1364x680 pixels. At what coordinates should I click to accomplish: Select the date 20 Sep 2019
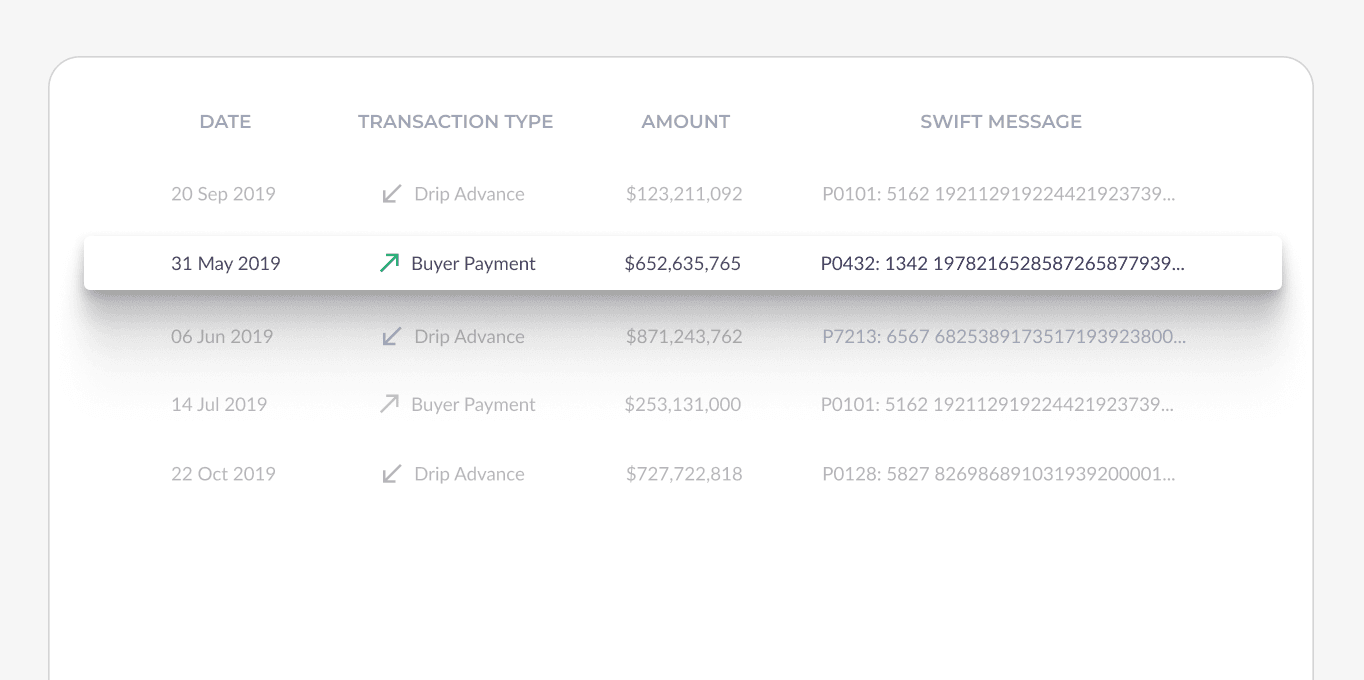[223, 194]
